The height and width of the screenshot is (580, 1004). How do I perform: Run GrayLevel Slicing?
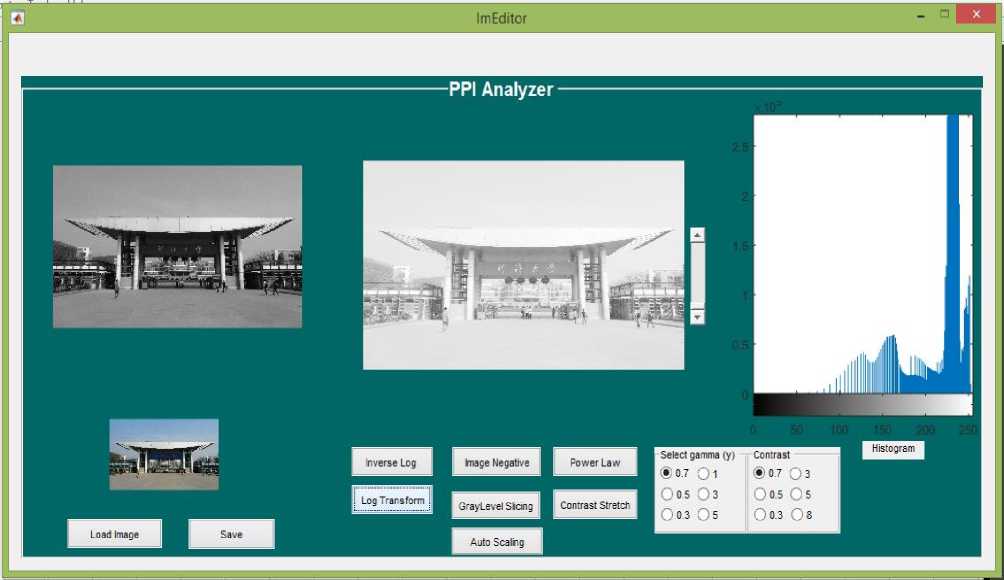496,505
